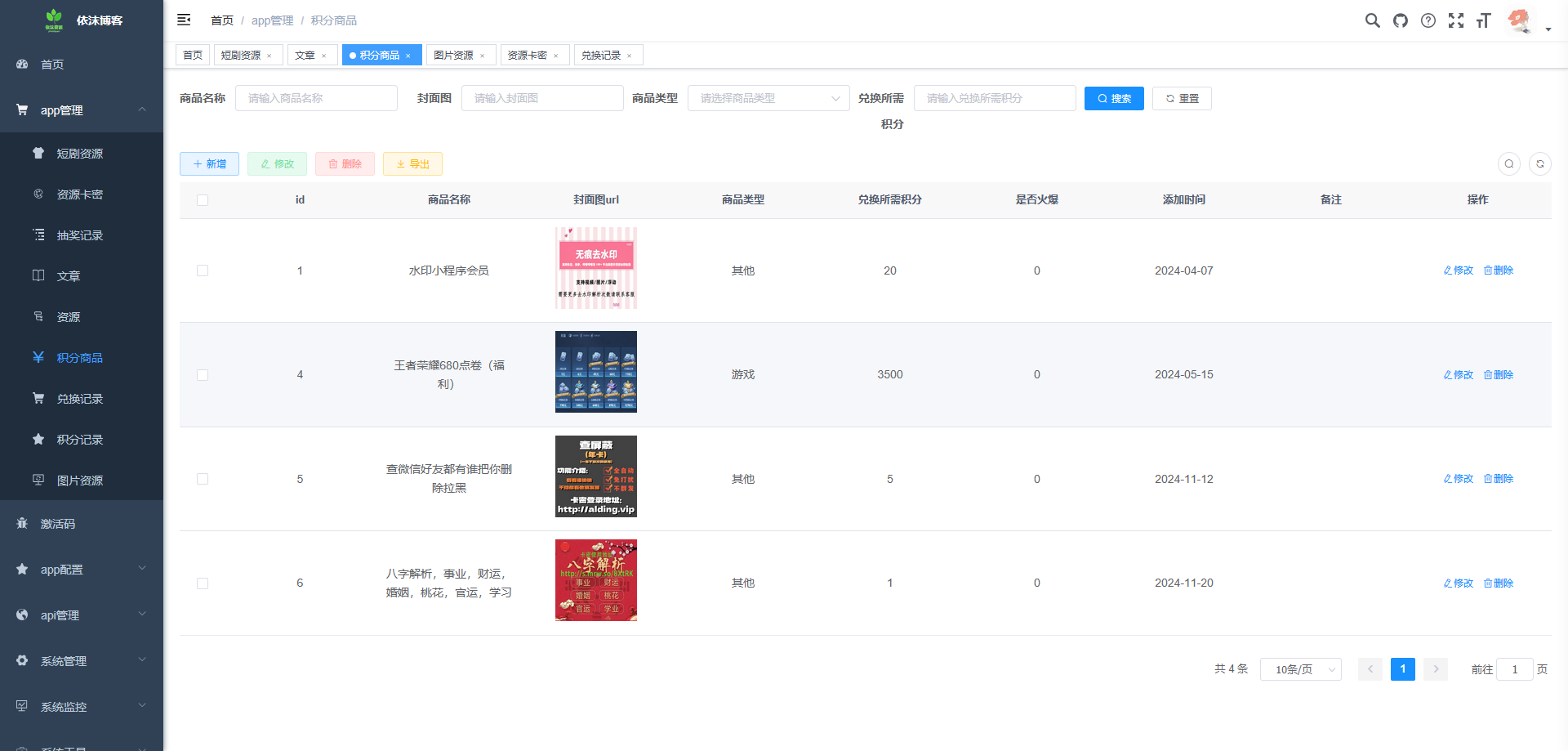Expand the api管理 sidebar menu

tap(82, 615)
